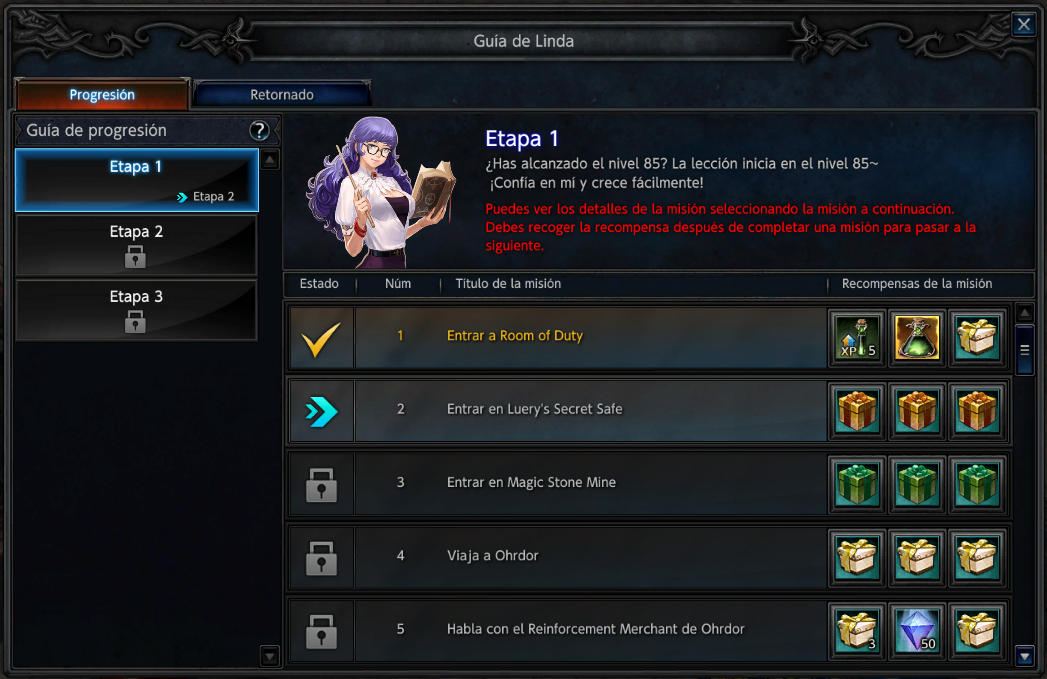The image size is (1047, 679).
Task: Click the down arrow under the stage list
Action: 270,656
